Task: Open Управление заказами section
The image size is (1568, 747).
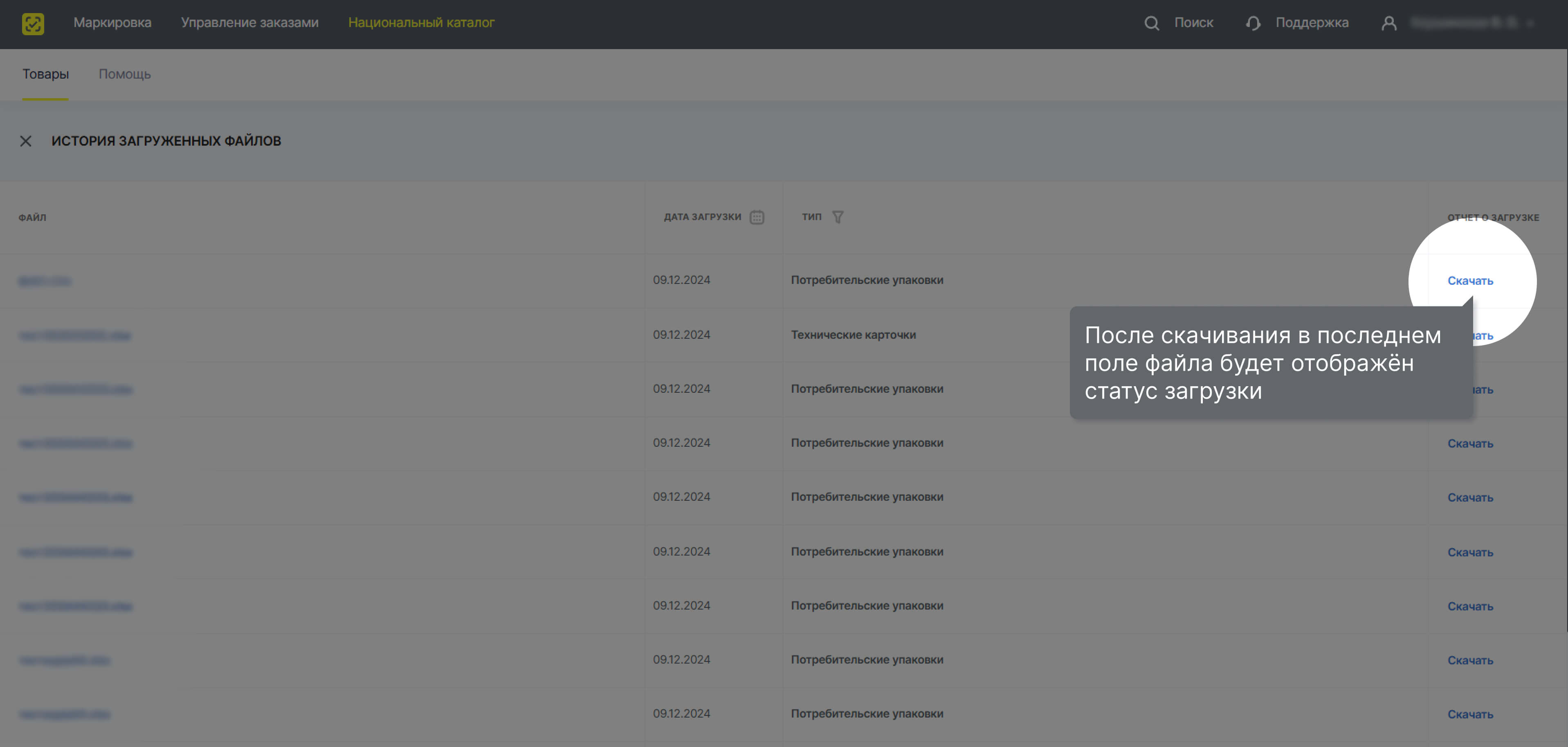Action: (x=249, y=22)
